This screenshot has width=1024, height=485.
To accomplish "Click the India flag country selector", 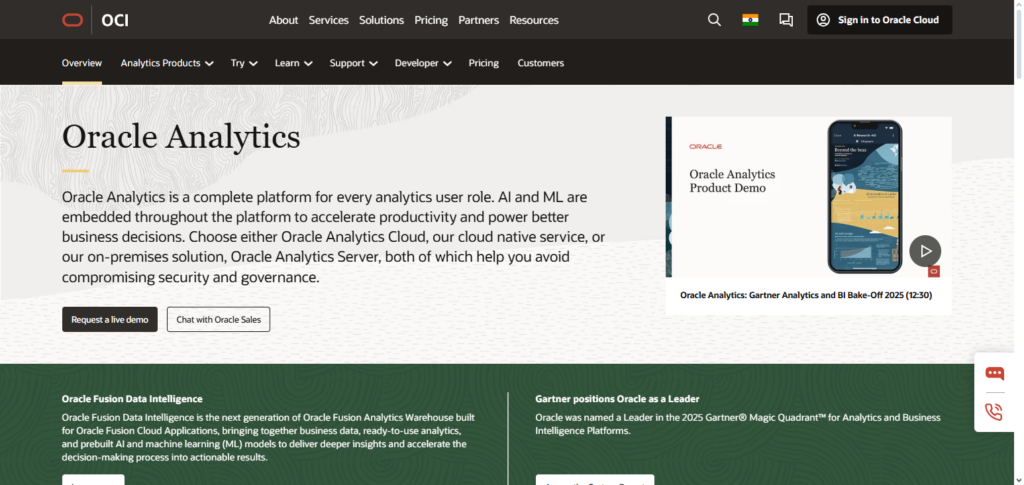I will [x=750, y=20].
